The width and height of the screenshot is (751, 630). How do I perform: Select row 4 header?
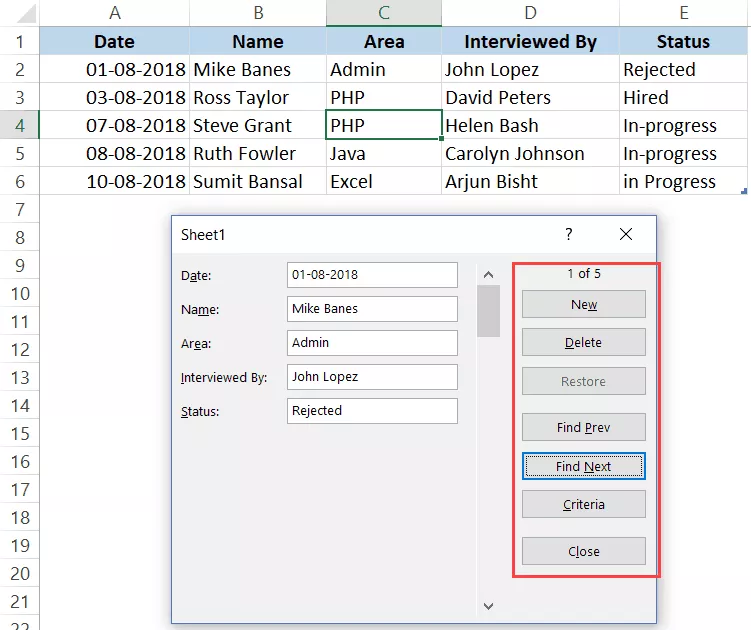click(19, 126)
